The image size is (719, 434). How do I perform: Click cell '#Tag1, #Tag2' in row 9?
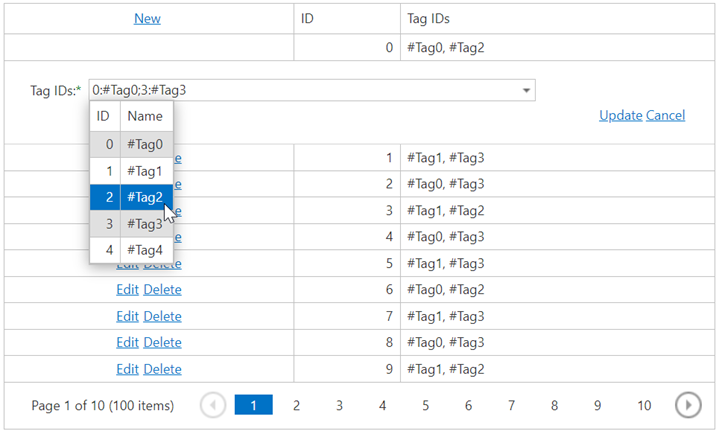(557, 369)
